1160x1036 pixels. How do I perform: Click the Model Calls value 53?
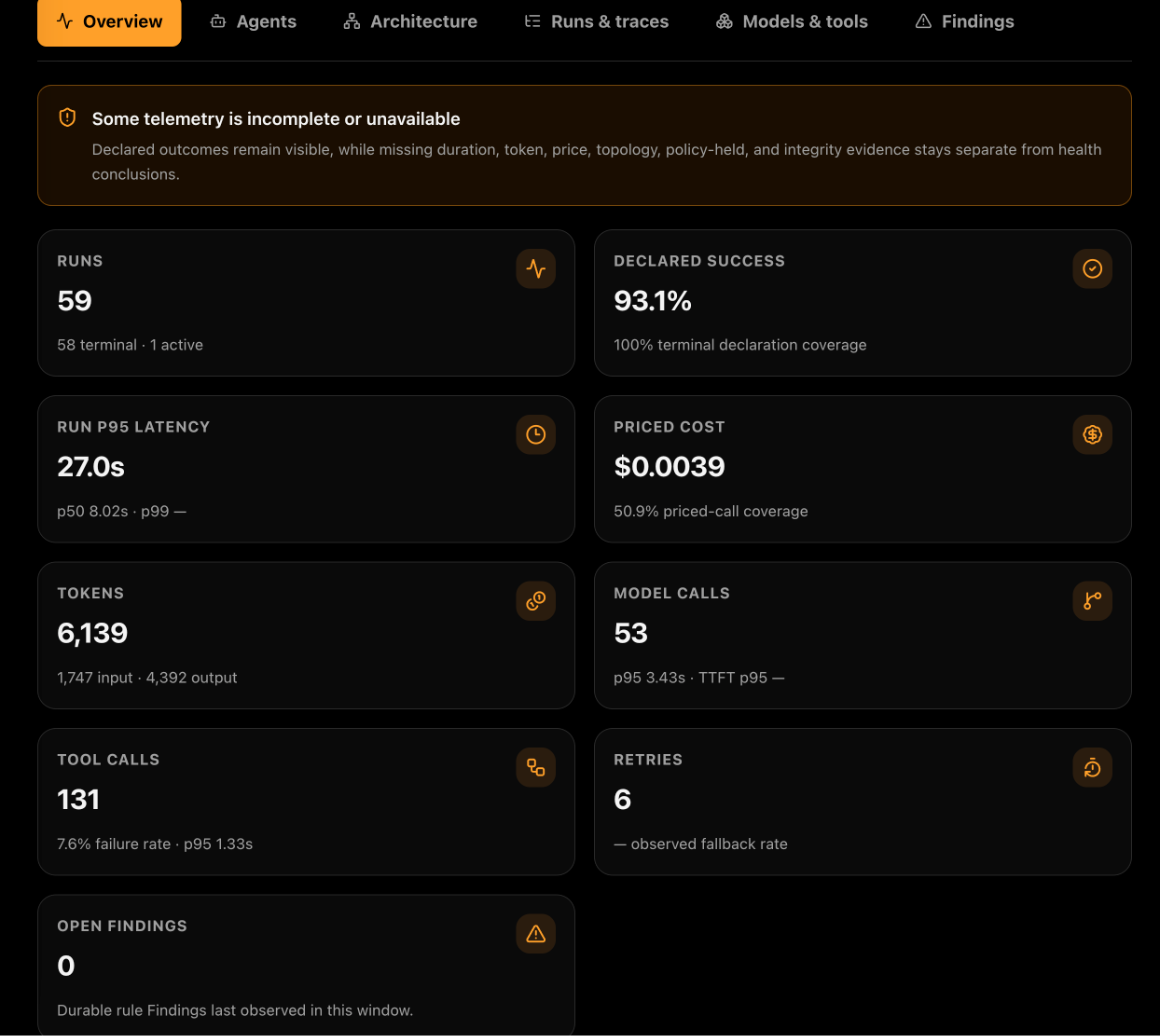click(x=631, y=633)
